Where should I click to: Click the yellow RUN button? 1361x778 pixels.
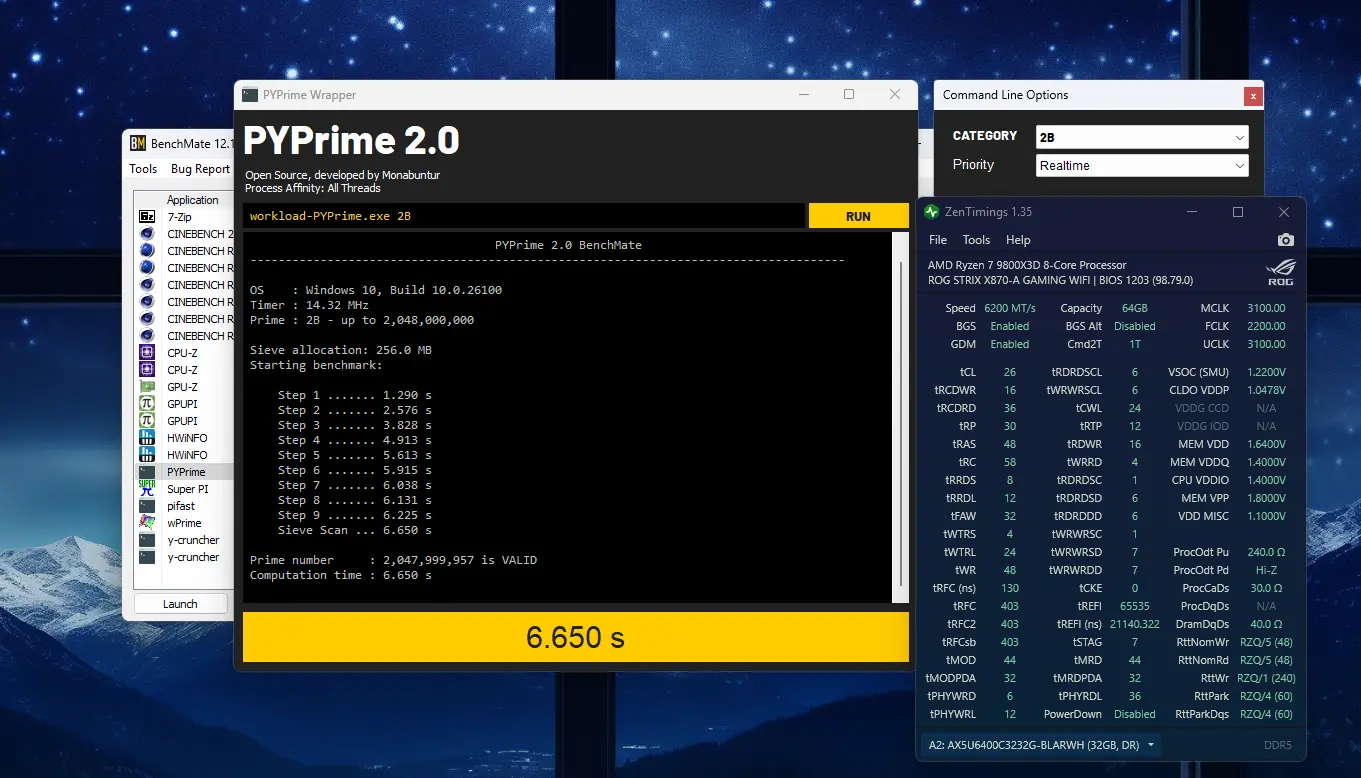[858, 216]
